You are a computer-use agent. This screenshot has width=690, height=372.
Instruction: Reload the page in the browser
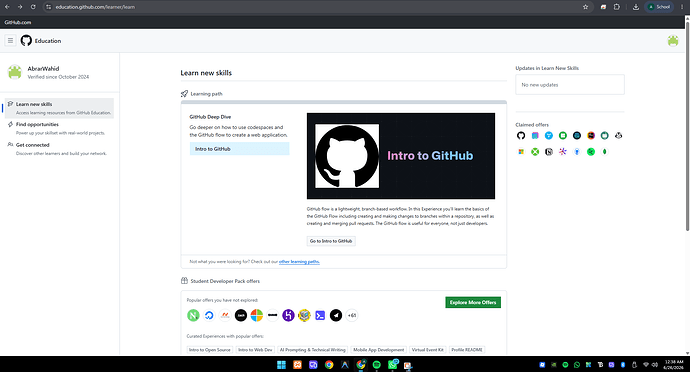33,7
